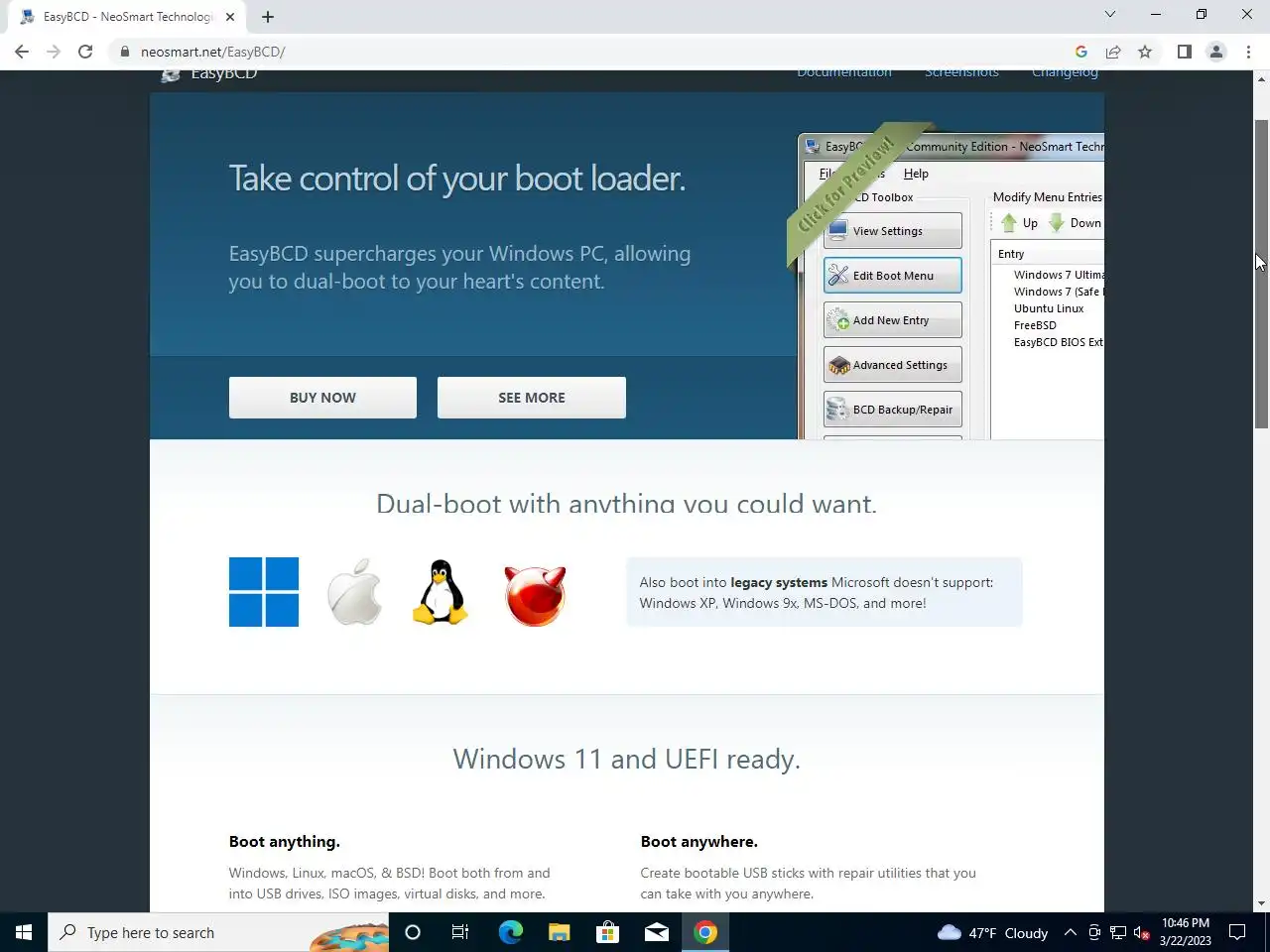Go back to the previous page
This screenshot has width=1270, height=952.
[x=22, y=52]
